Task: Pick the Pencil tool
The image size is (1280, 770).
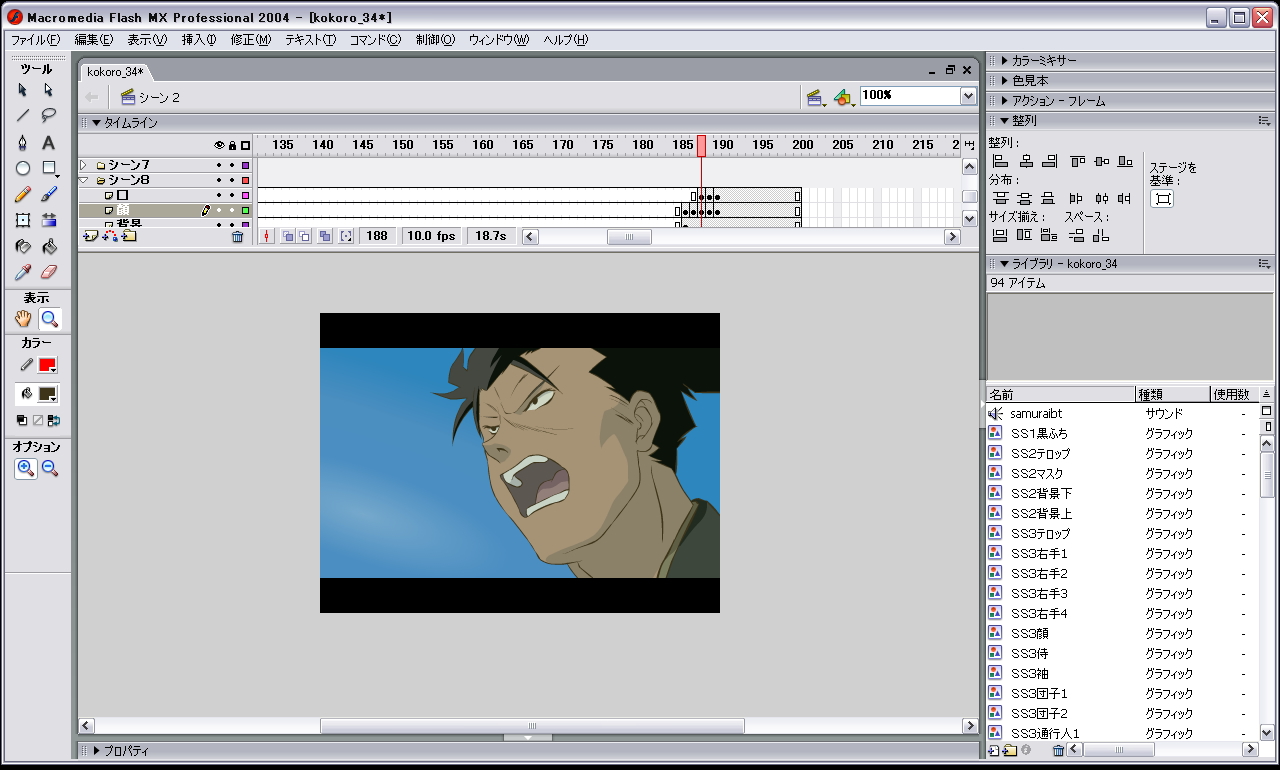Action: pyautogui.click(x=23, y=194)
